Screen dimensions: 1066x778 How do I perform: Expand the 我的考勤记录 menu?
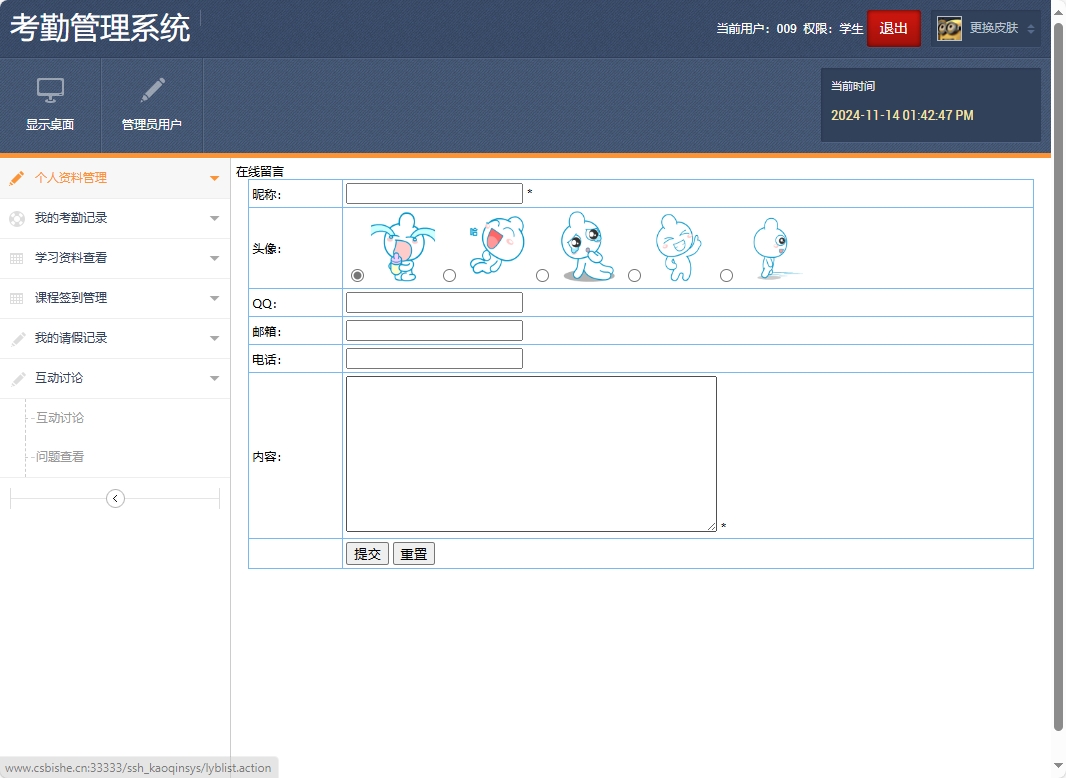pyautogui.click(x=214, y=218)
